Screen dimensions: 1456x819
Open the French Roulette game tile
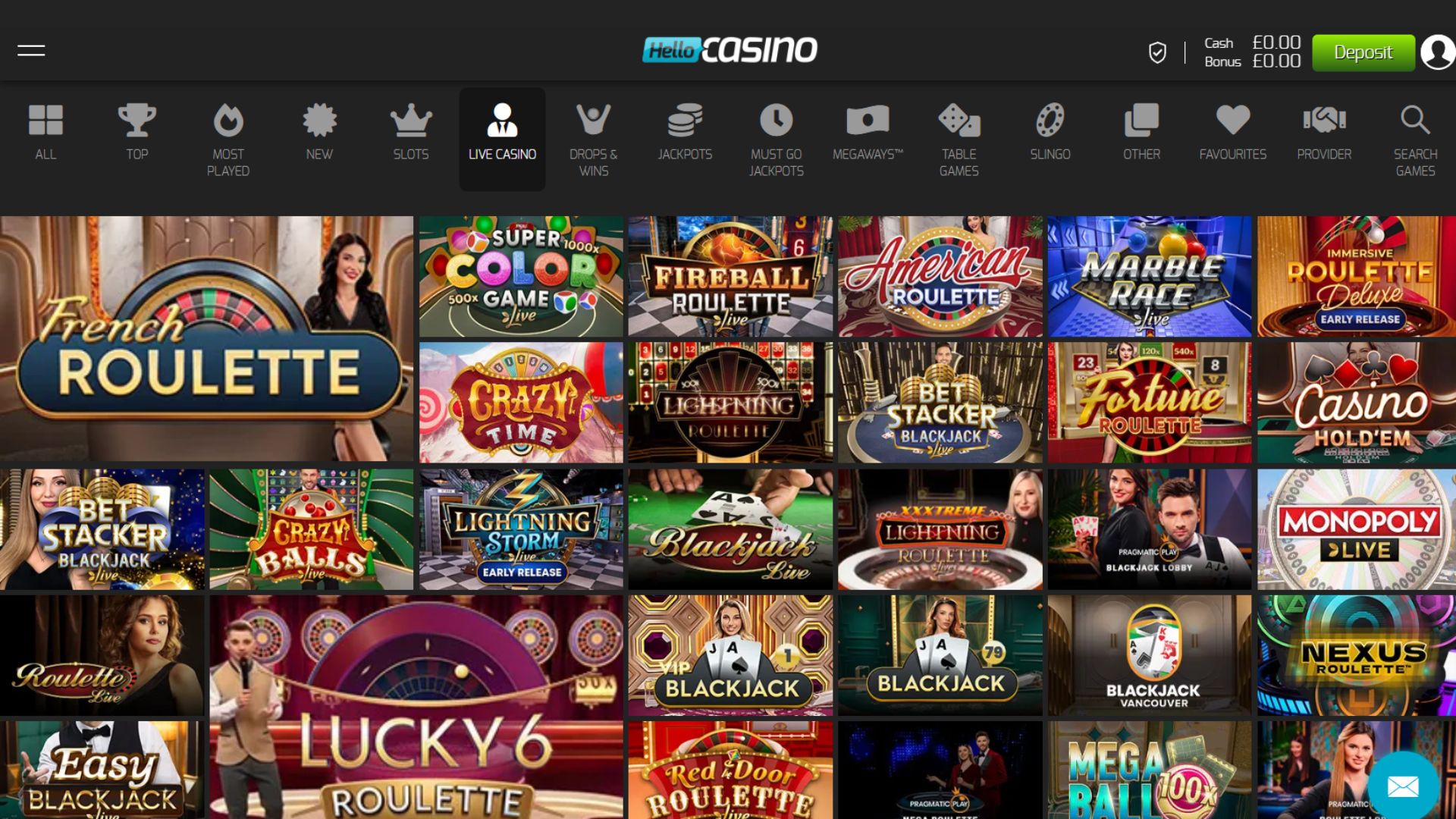[206, 339]
